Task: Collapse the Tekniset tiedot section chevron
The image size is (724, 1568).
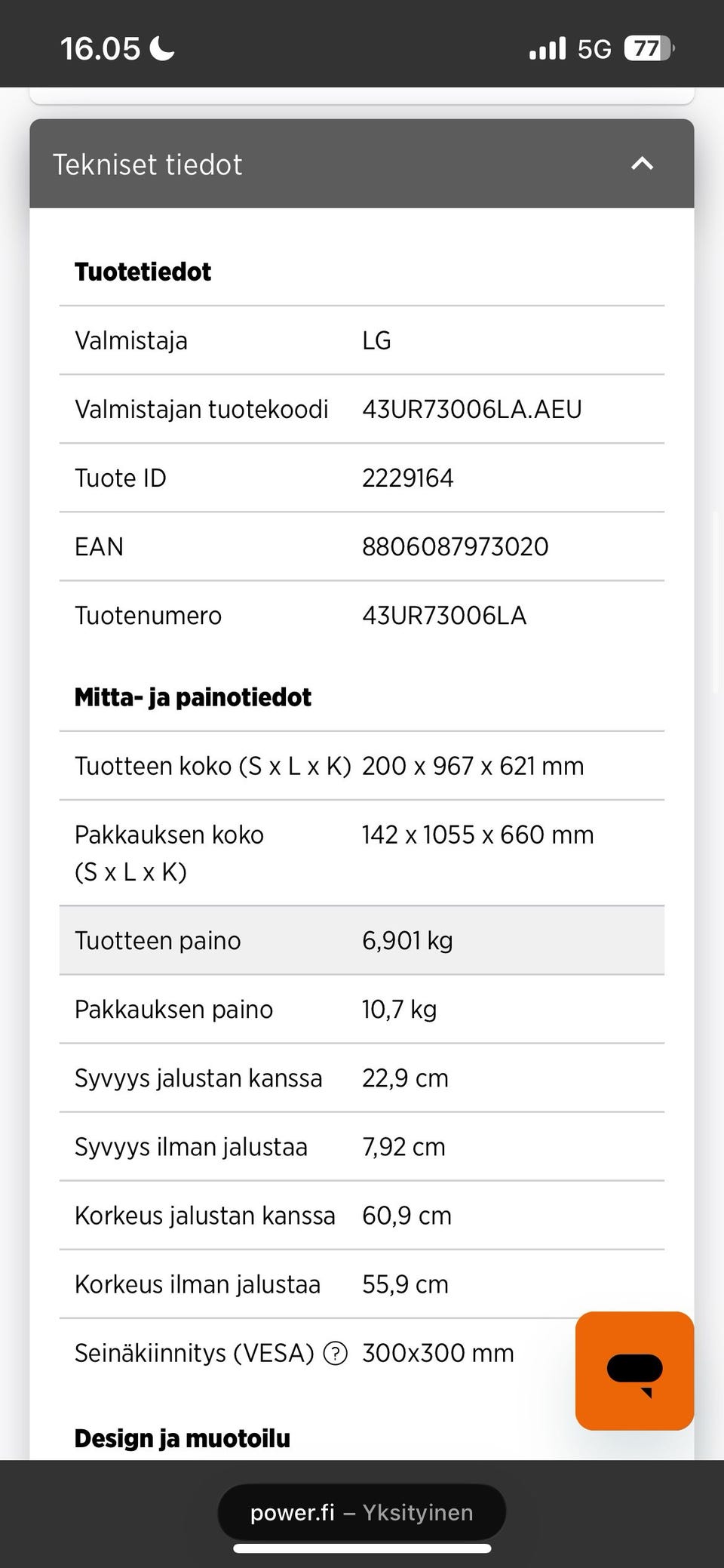Action: point(642,163)
